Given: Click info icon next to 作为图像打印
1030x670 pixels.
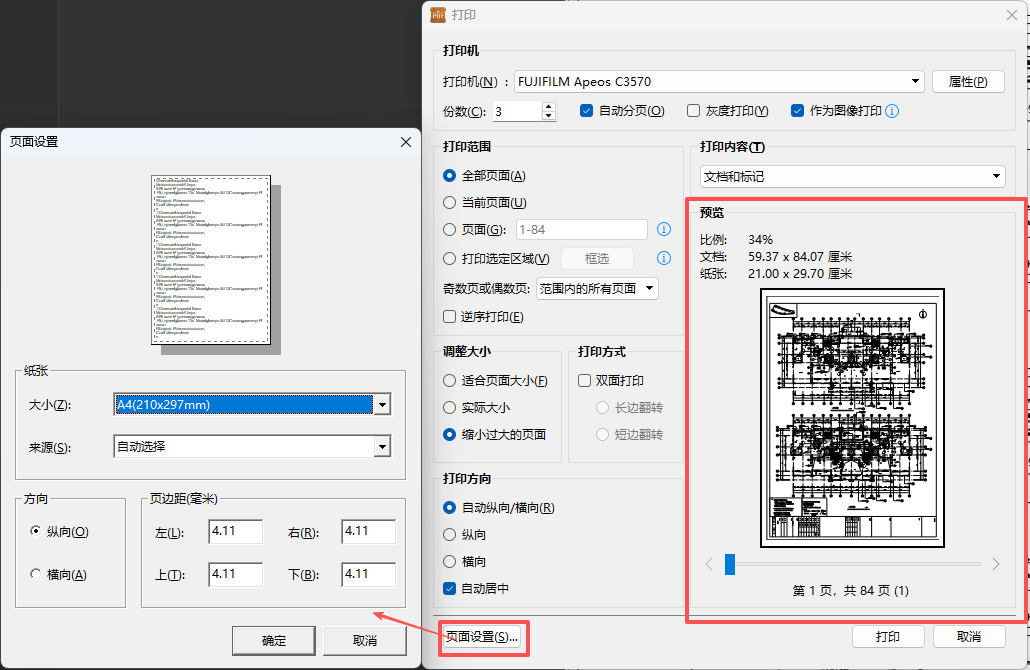Looking at the screenshot, I should click(892, 111).
